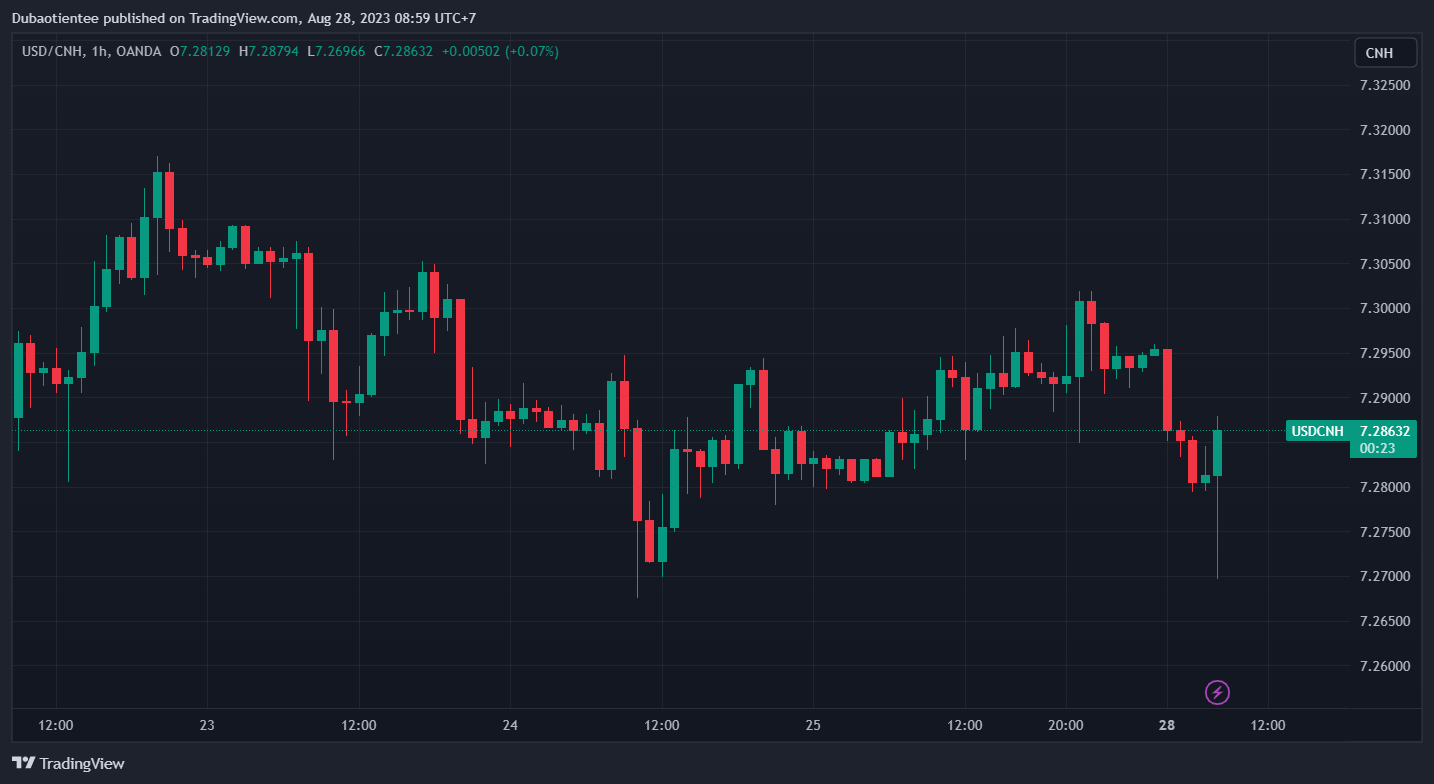The height and width of the screenshot is (784, 1434).
Task: Select the USD/CNH symbol title
Action: (59, 51)
